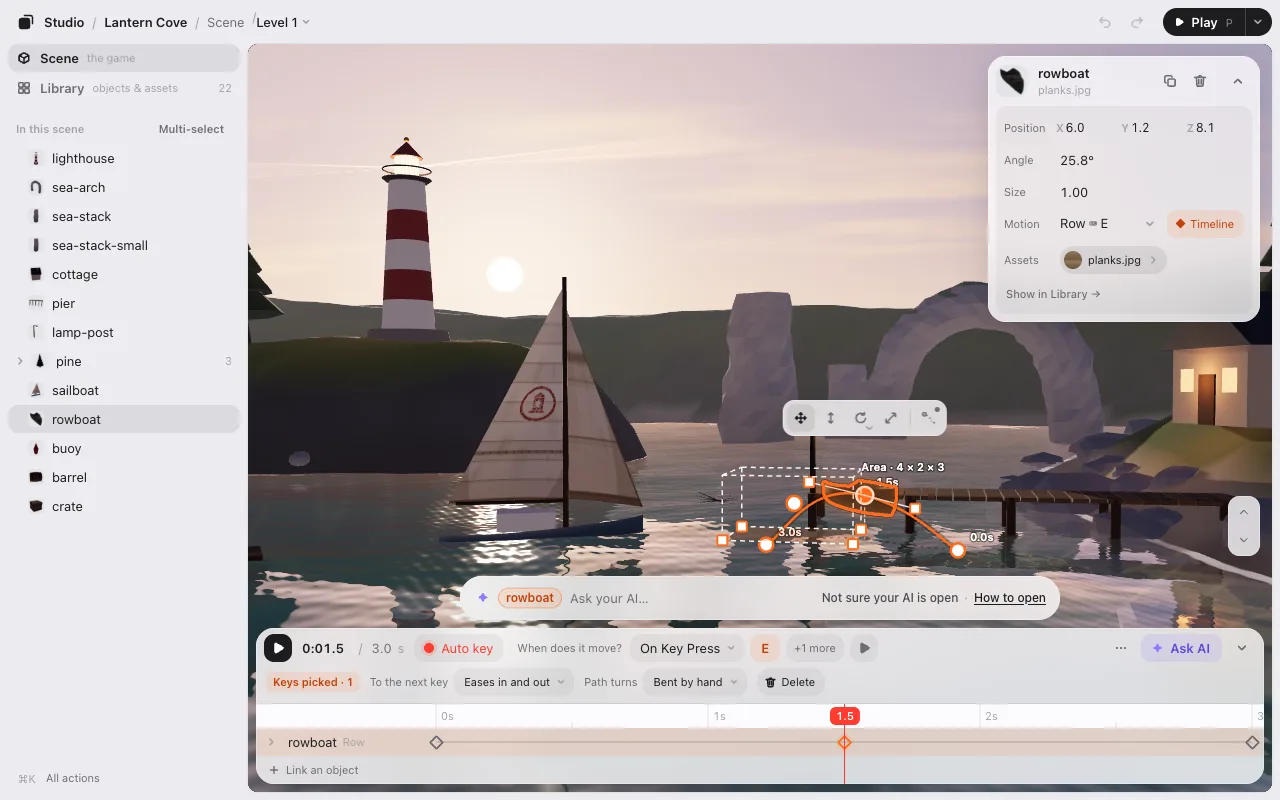The image size is (1280, 800).
Task: Start timeline playback
Action: pyautogui.click(x=278, y=648)
